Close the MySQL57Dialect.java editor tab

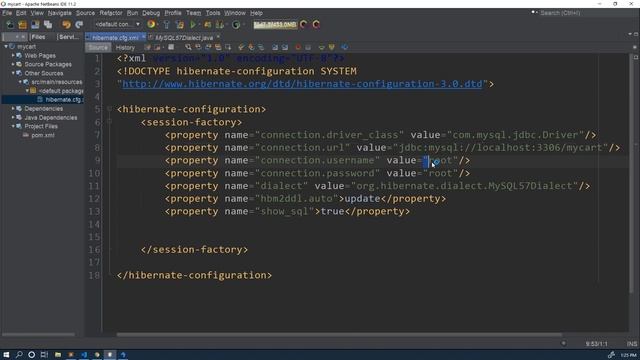tap(218, 37)
